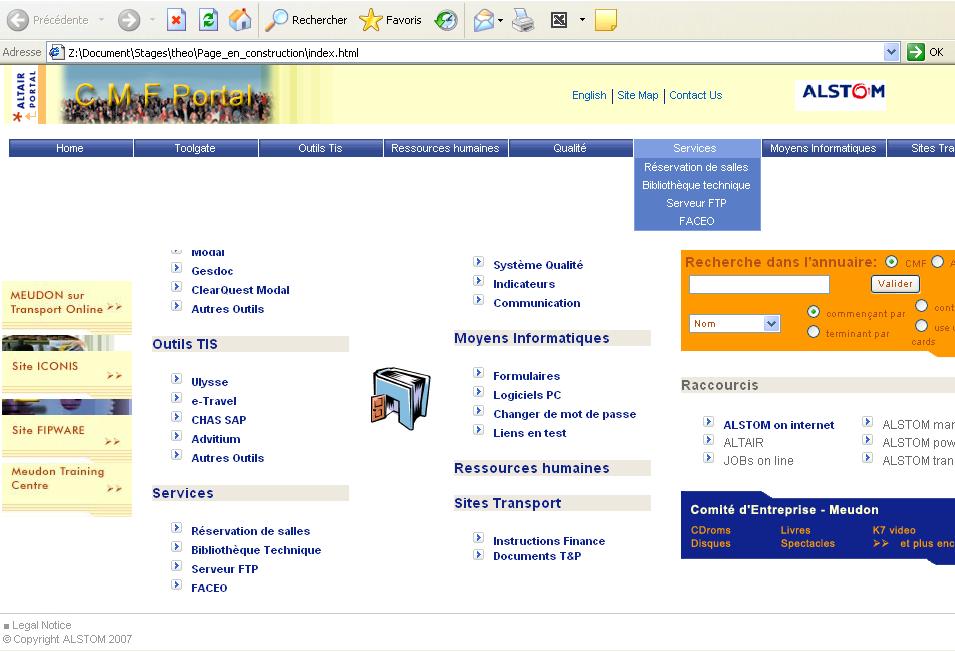The width and height of the screenshot is (955, 652).
Task: Open the Qualité navigation tab
Action: (x=570, y=148)
